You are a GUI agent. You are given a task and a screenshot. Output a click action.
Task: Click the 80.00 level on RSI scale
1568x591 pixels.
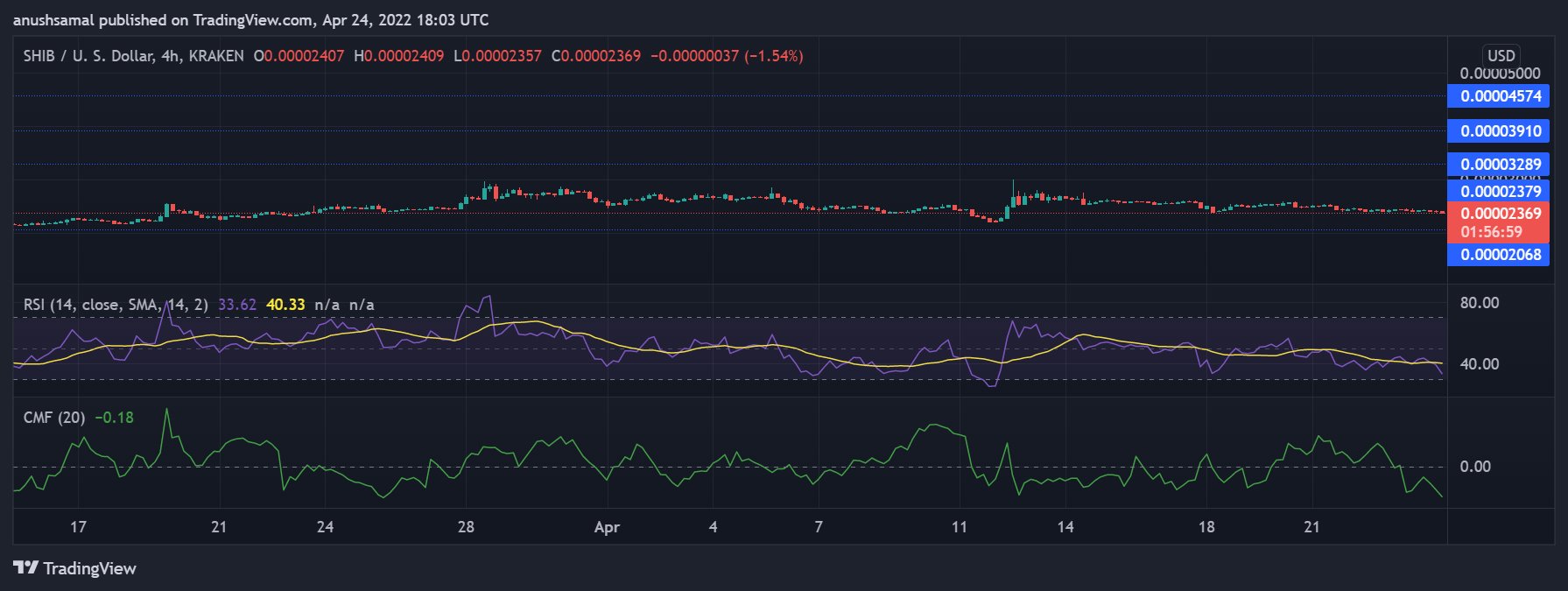click(x=1480, y=303)
